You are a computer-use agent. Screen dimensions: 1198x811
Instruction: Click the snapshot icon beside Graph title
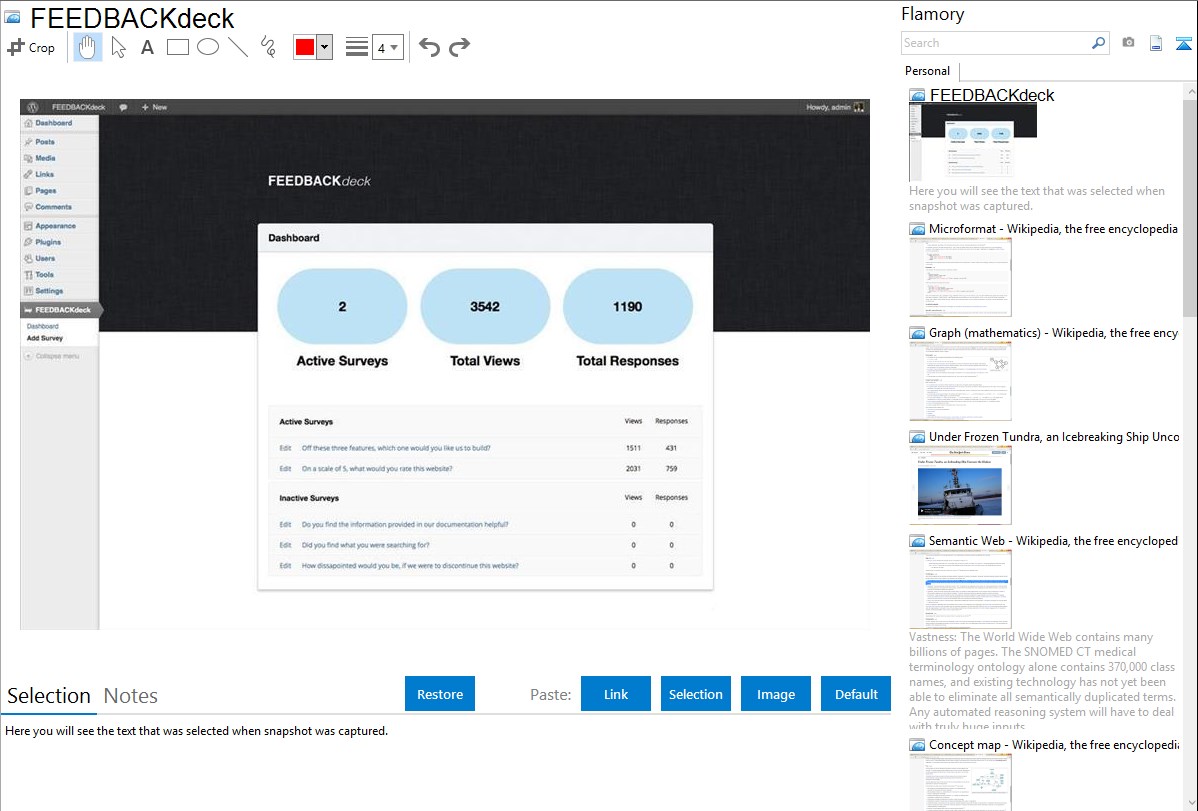tap(917, 333)
